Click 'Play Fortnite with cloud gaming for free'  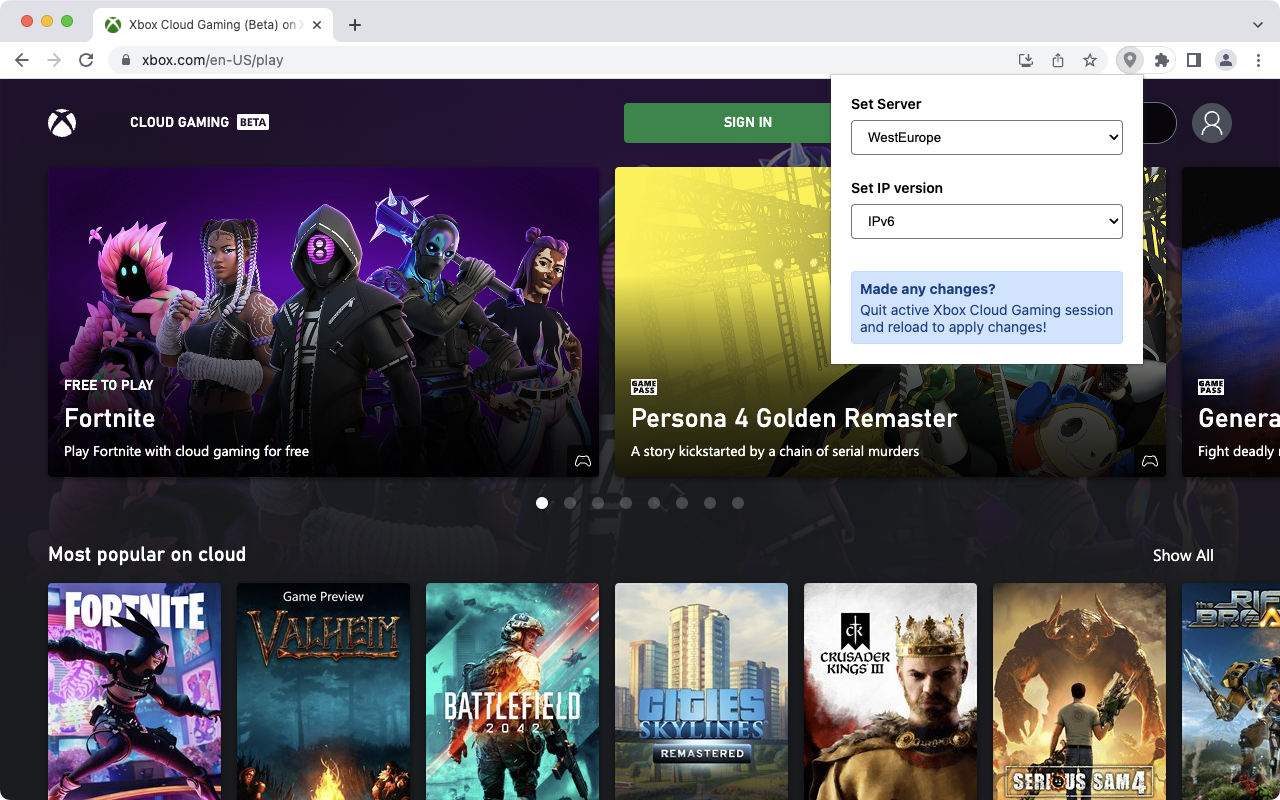186,451
